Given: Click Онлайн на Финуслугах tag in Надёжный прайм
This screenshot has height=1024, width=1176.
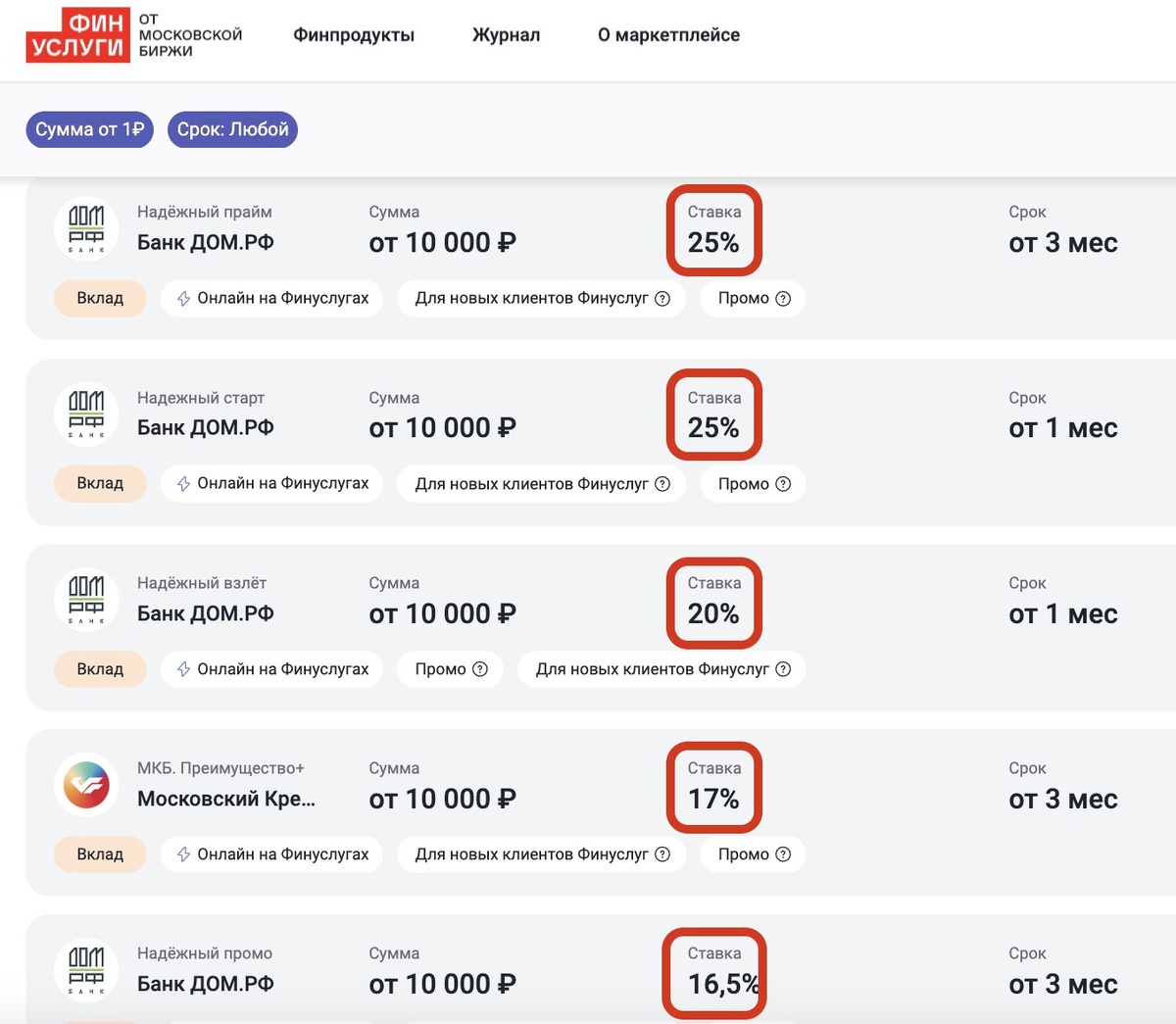Looking at the screenshot, I should (271, 298).
